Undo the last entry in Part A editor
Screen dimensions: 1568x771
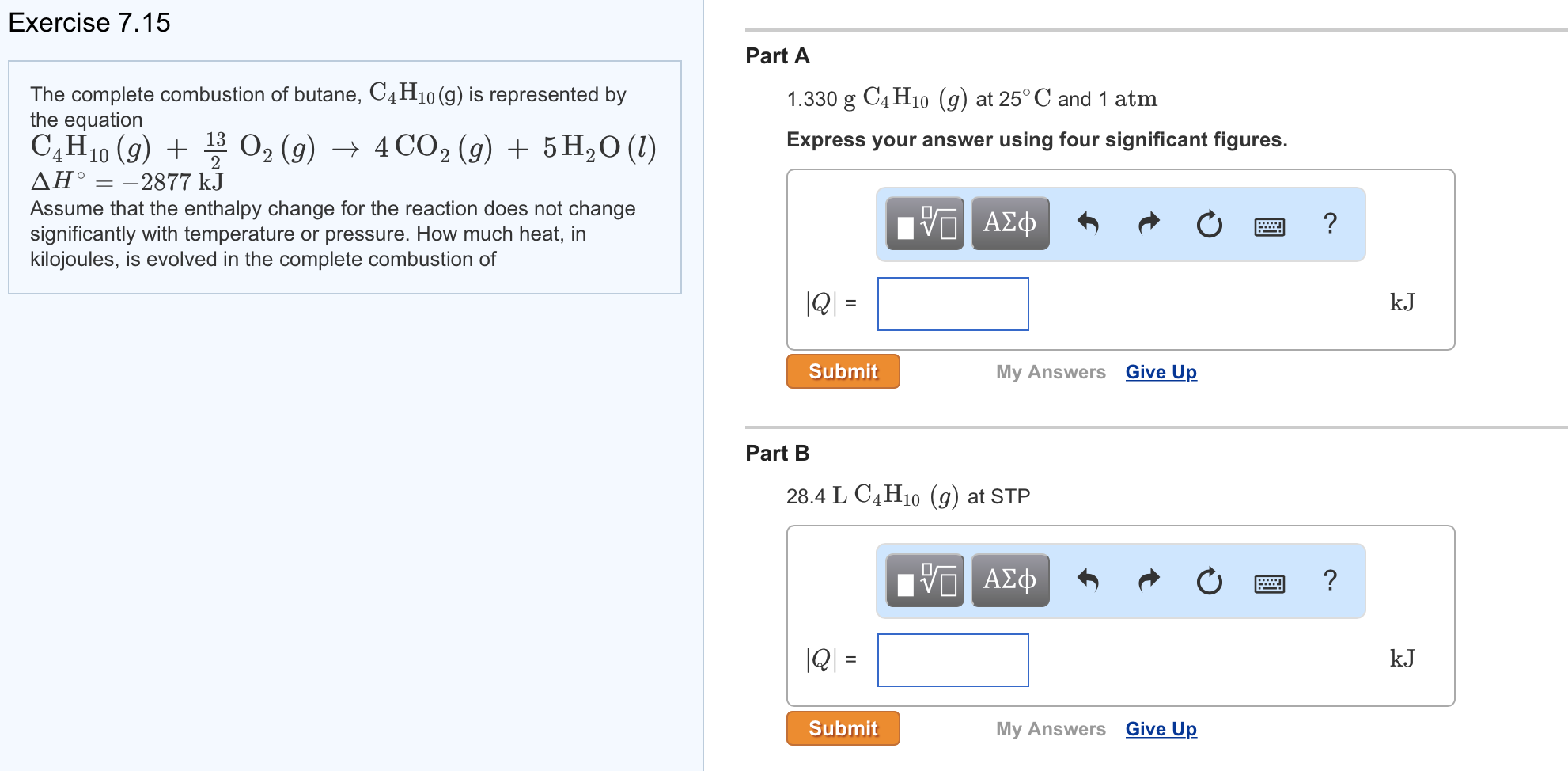(x=1089, y=224)
